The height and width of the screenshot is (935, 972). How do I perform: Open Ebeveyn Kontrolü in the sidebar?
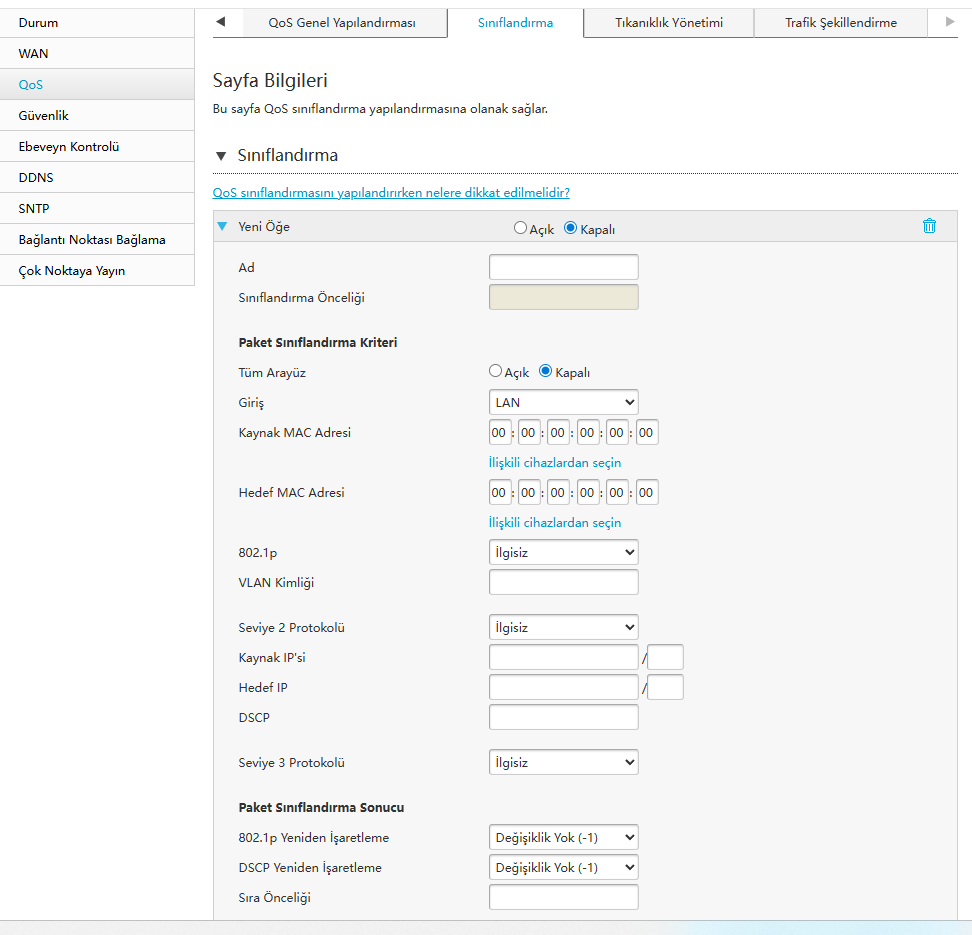point(97,146)
